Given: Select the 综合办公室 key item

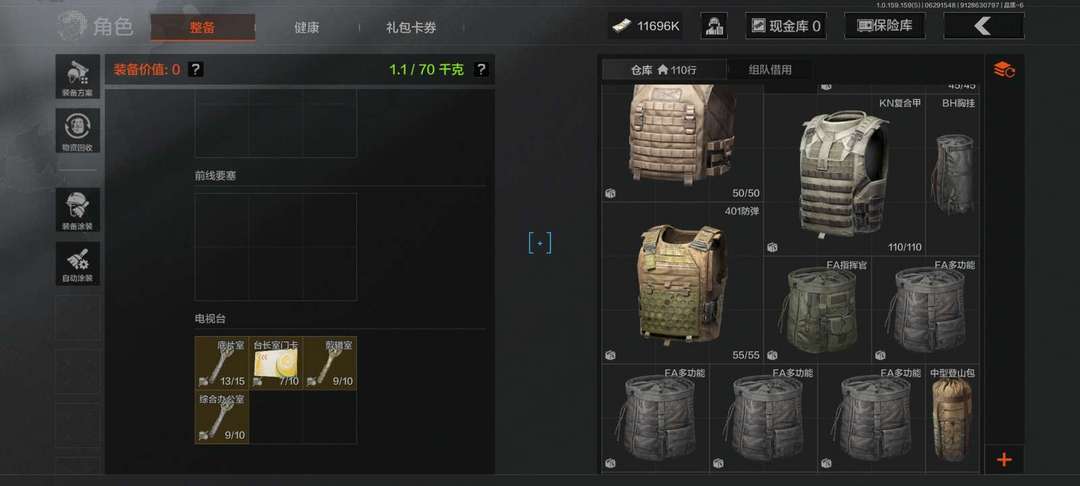Looking at the screenshot, I should coord(222,417).
